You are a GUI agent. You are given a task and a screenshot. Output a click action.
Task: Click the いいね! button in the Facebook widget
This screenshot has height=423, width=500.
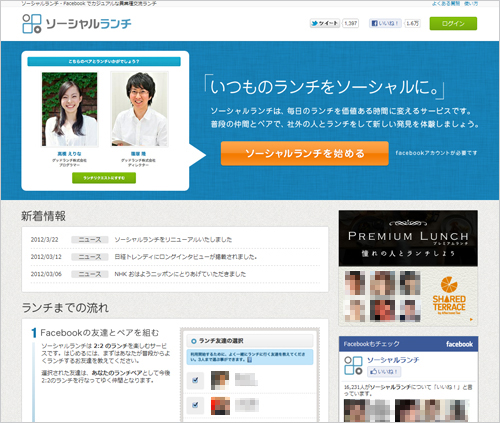[x=384, y=372]
